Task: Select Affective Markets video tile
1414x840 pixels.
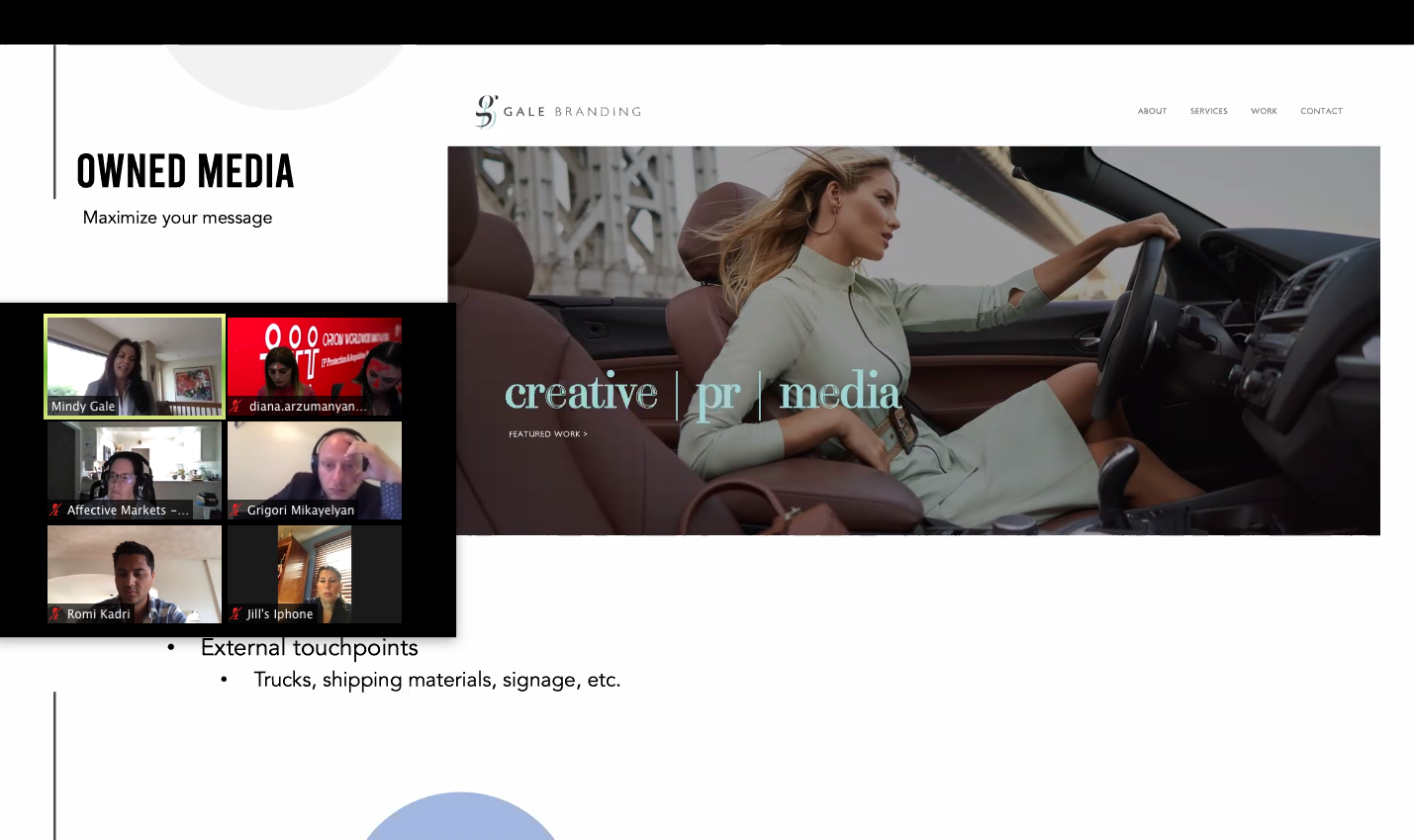Action: click(x=135, y=470)
